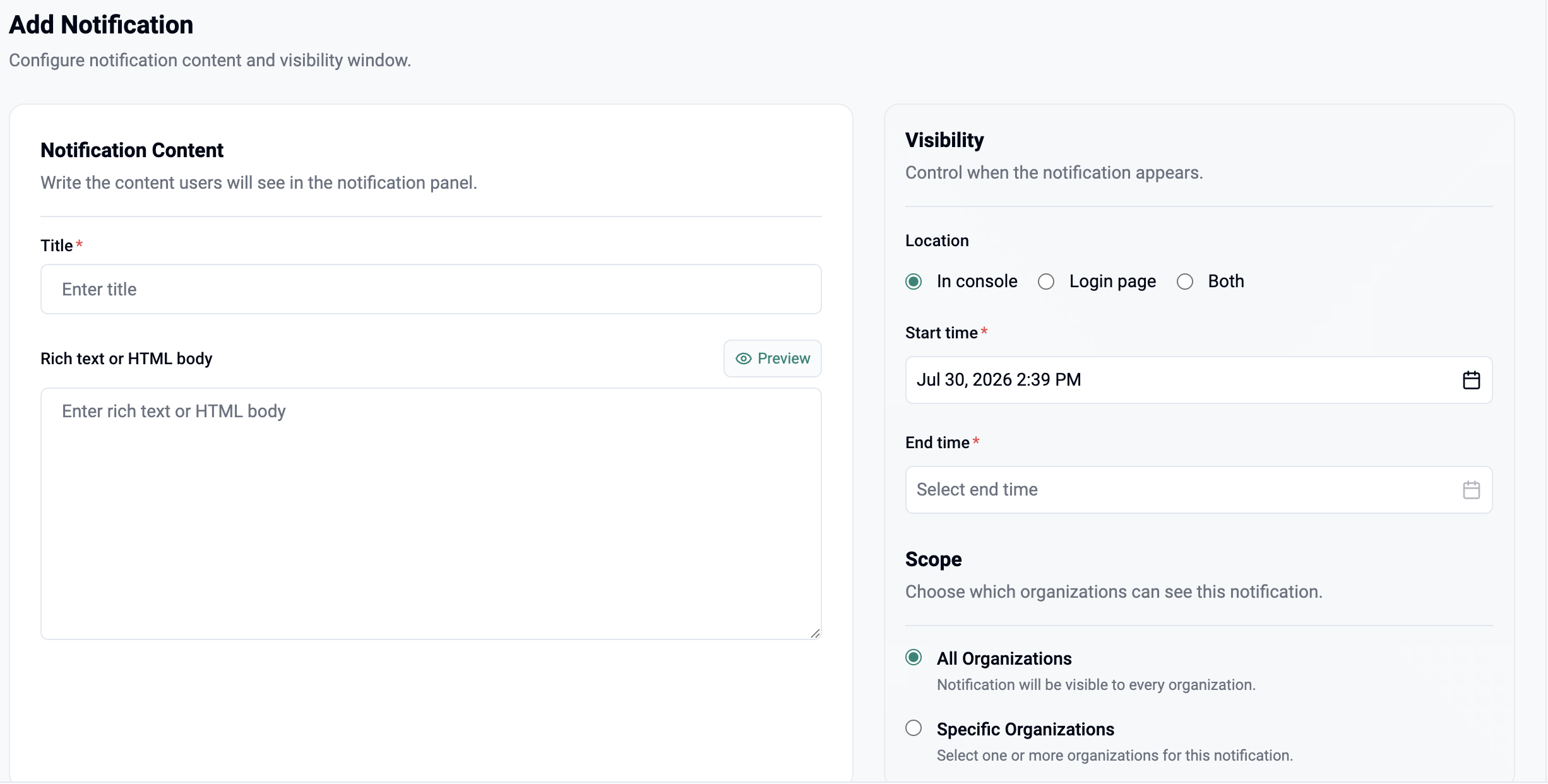Focus the Enter title input field

(431, 289)
